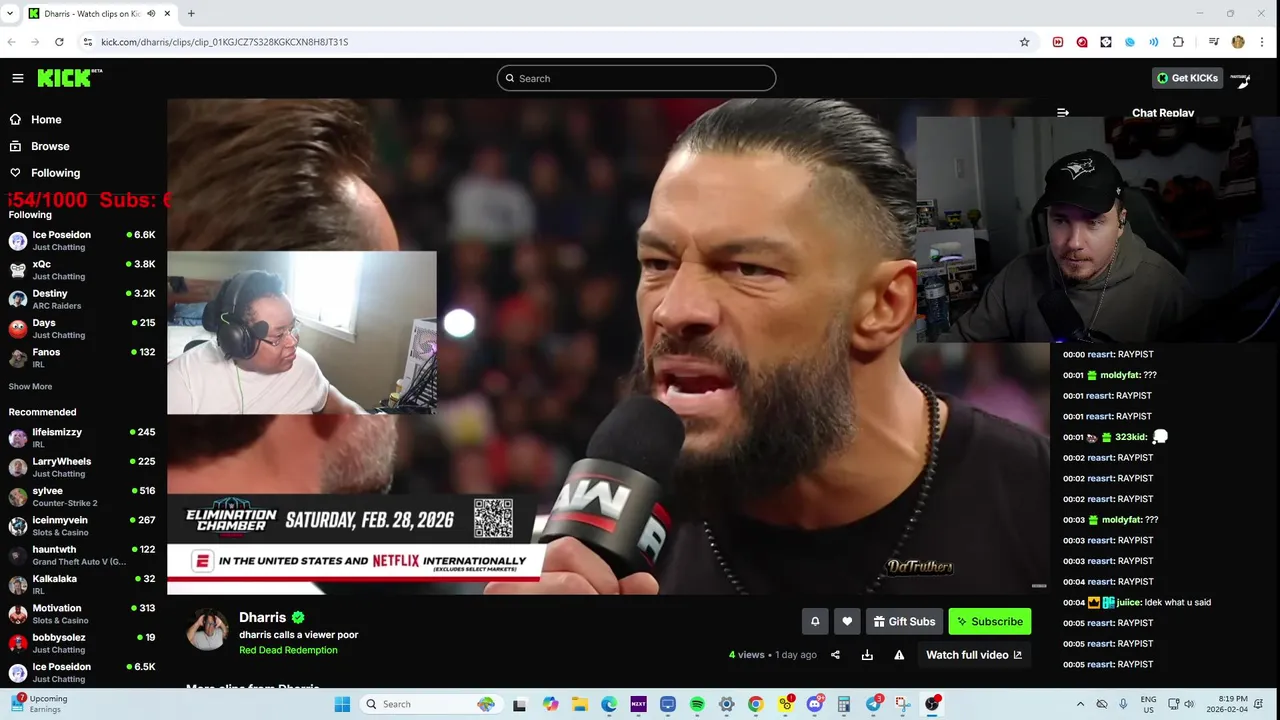The image size is (1280, 720).
Task: Open hauntwth recommended channel
Action: (x=82, y=555)
